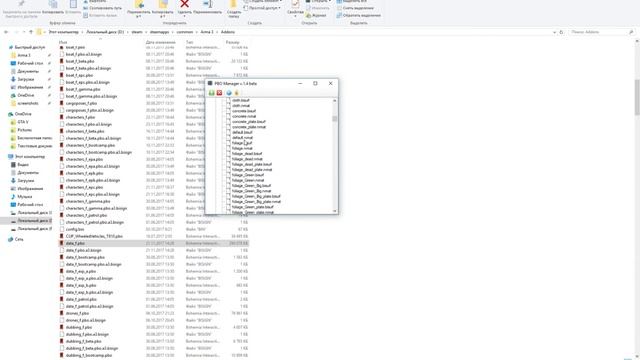Click the yellow icon in PBO Manager toolbar

(236, 93)
